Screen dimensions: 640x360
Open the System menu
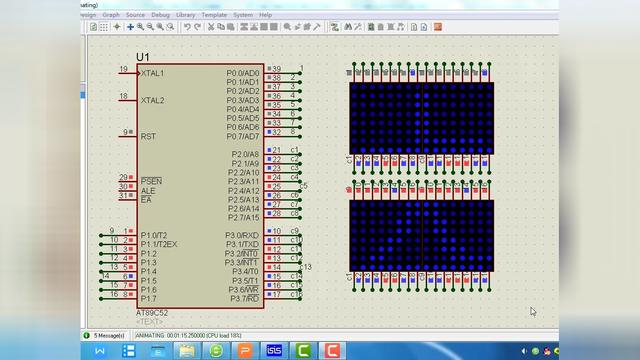243,15
